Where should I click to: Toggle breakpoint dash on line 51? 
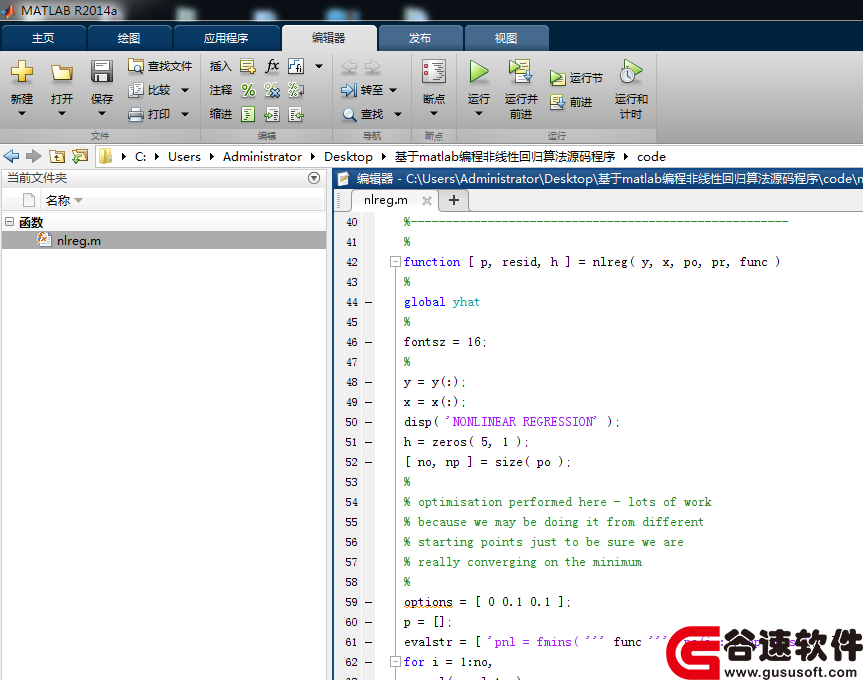coord(369,442)
